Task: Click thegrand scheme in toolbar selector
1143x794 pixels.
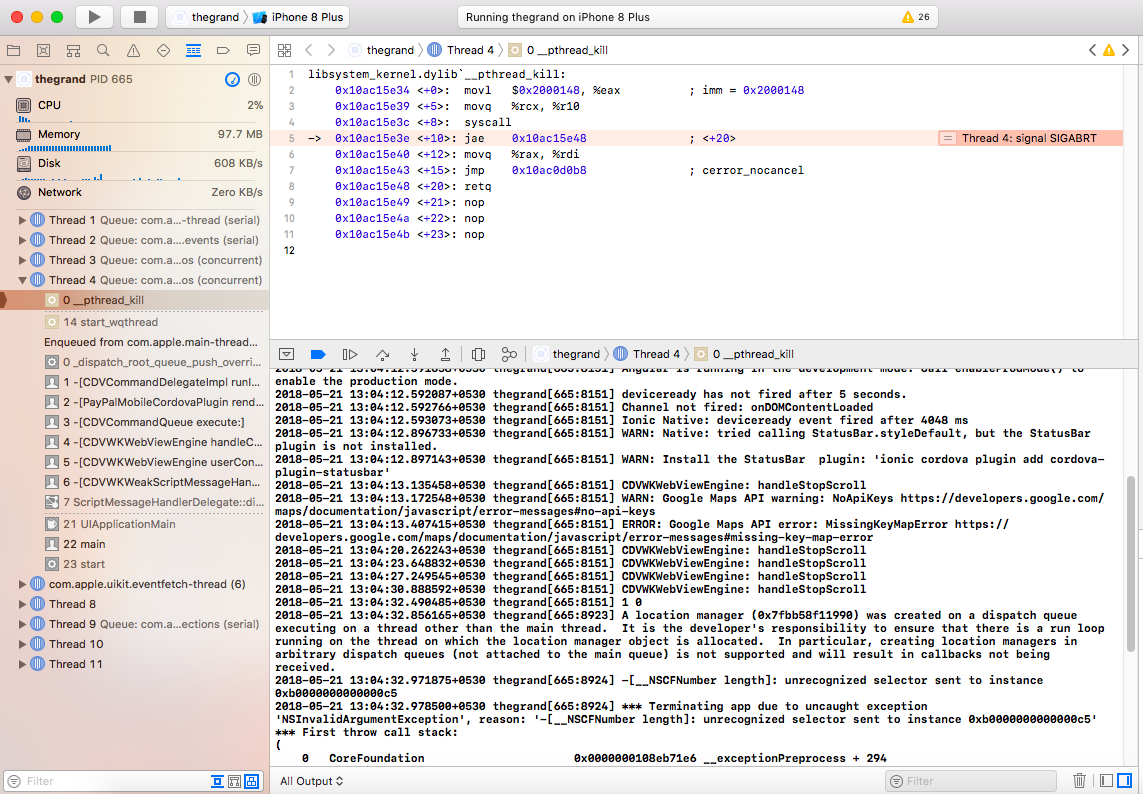Action: tap(206, 17)
